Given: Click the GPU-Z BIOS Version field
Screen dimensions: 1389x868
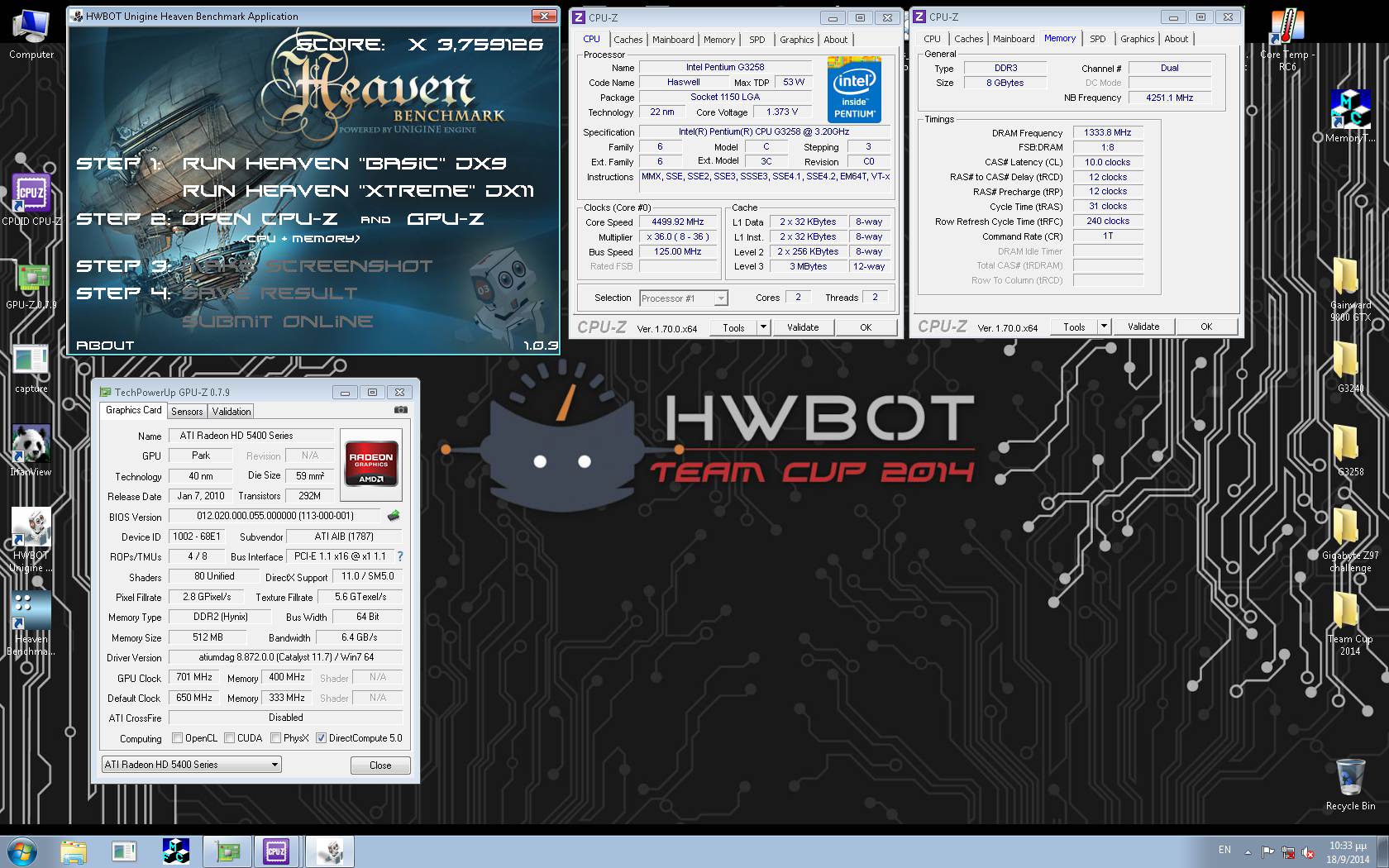Looking at the screenshot, I should [275, 516].
